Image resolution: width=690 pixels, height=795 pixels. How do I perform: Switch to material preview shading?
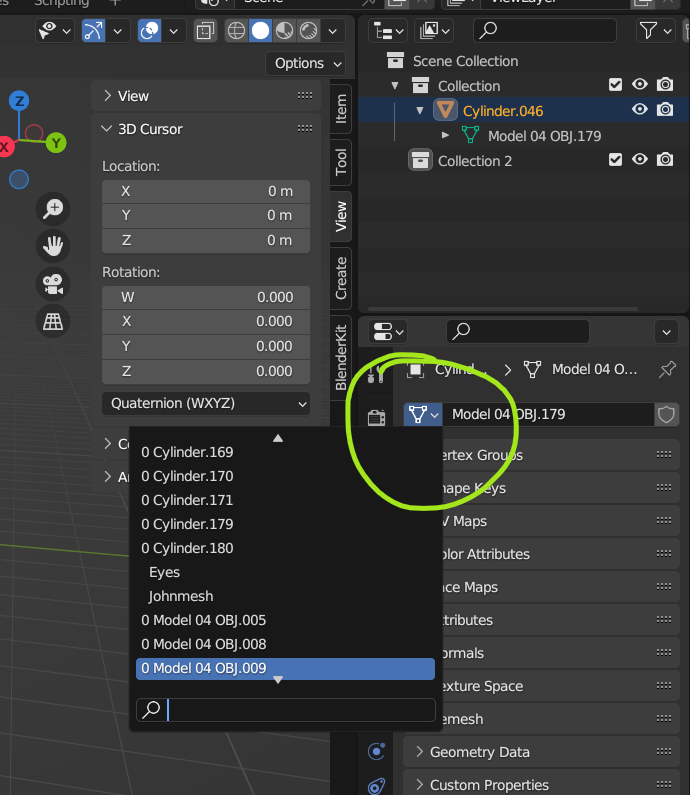pyautogui.click(x=284, y=31)
